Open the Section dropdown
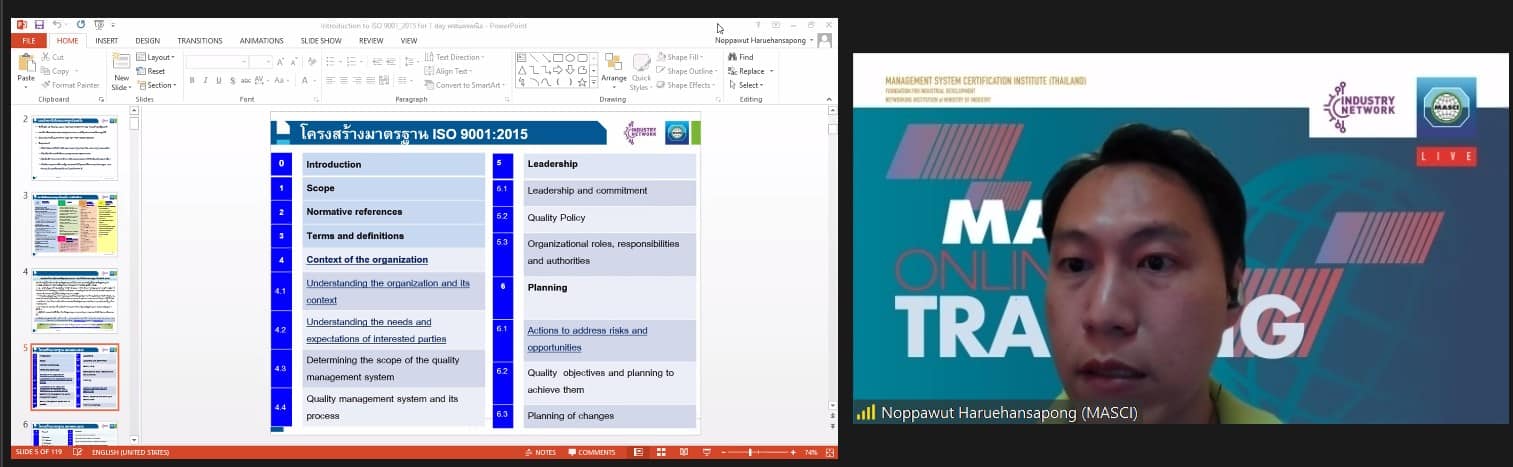Viewport: 1513px width, 467px height. pos(157,85)
